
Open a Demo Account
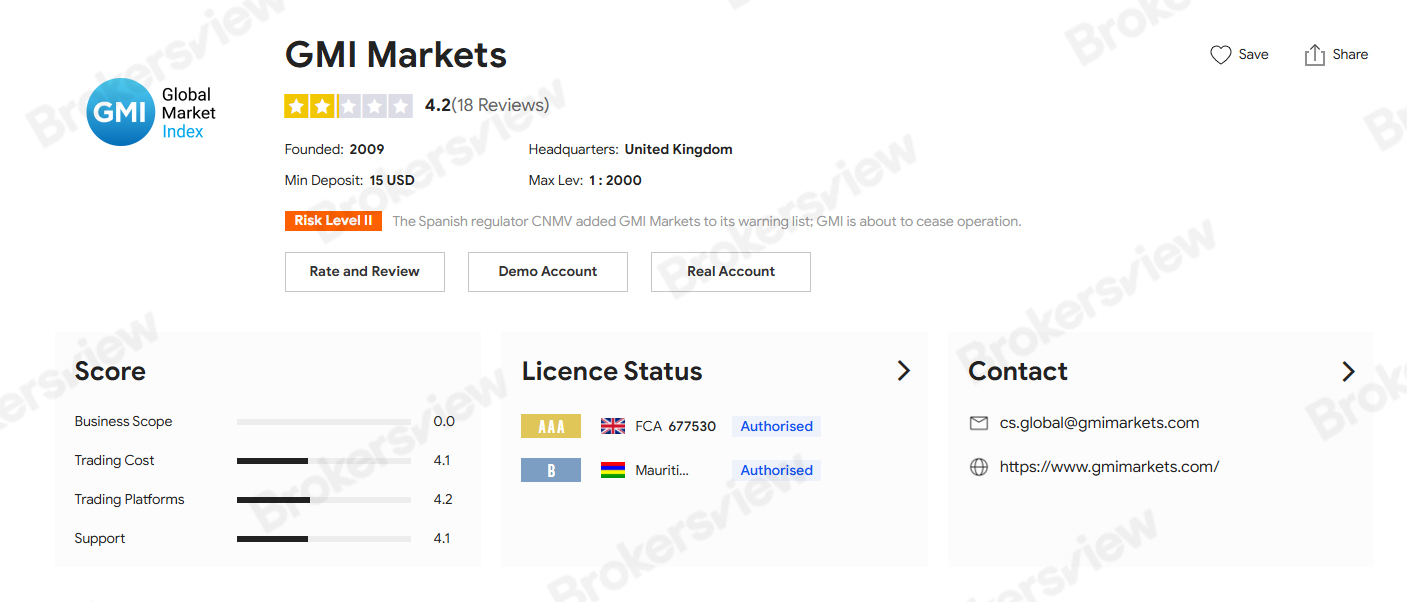[547, 272]
